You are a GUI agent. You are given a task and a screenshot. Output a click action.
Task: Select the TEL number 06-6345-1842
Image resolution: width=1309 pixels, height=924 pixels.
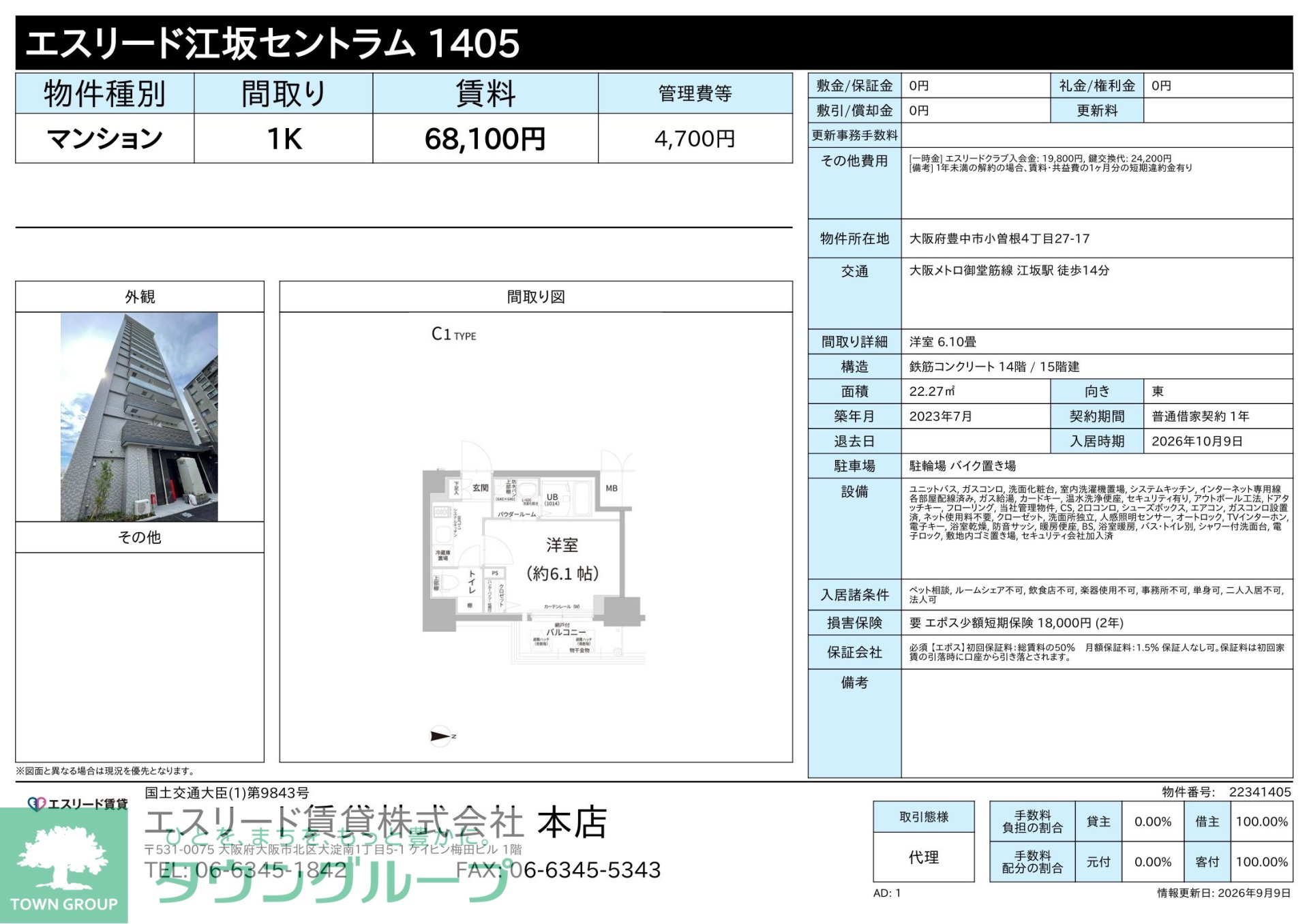271,870
